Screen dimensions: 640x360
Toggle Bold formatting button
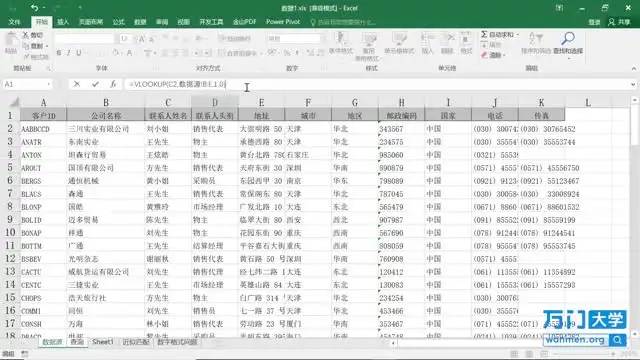click(59, 53)
